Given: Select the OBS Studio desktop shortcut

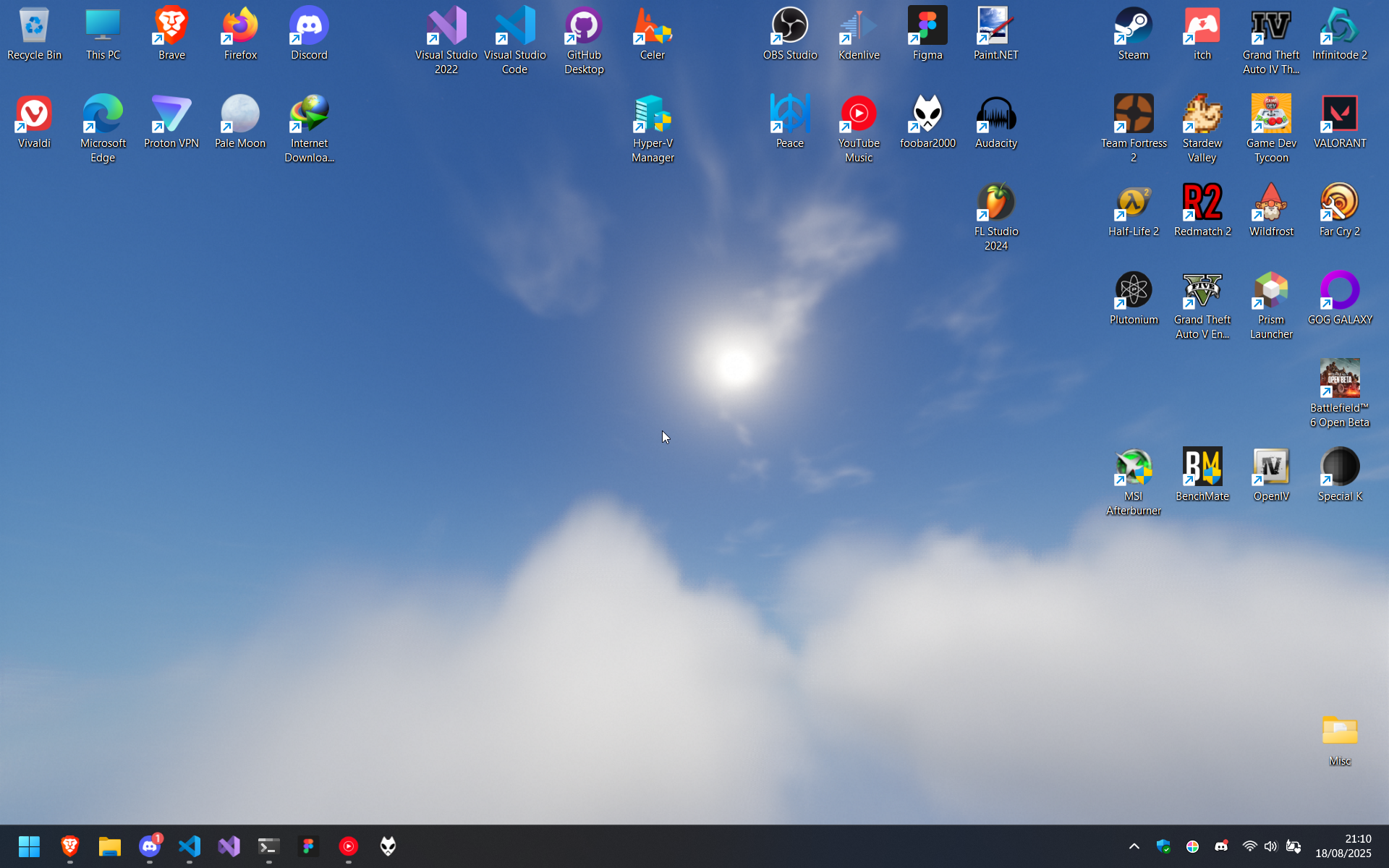Looking at the screenshot, I should [x=790, y=34].
